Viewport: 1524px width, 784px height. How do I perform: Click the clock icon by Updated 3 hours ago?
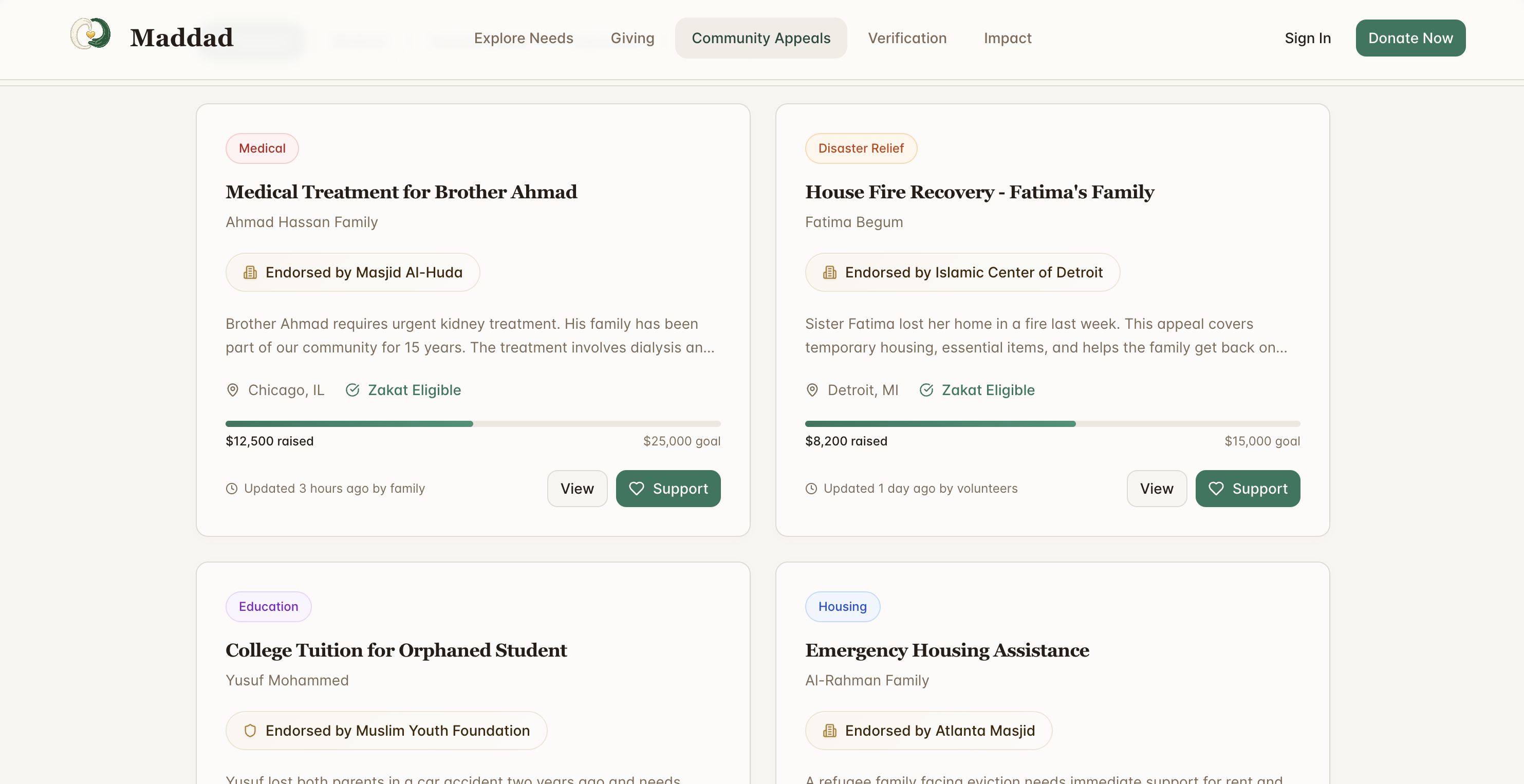point(232,489)
